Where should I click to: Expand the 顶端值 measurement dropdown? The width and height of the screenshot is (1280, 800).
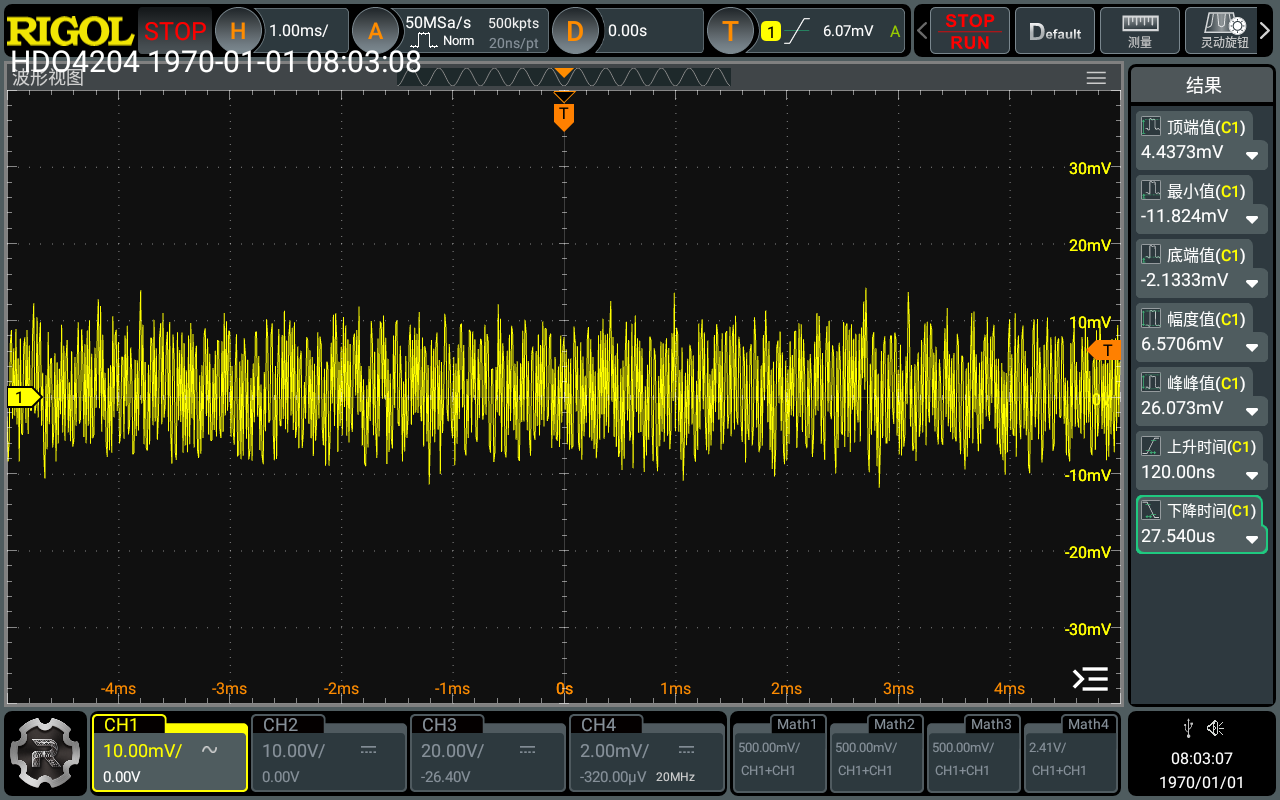(x=1251, y=155)
